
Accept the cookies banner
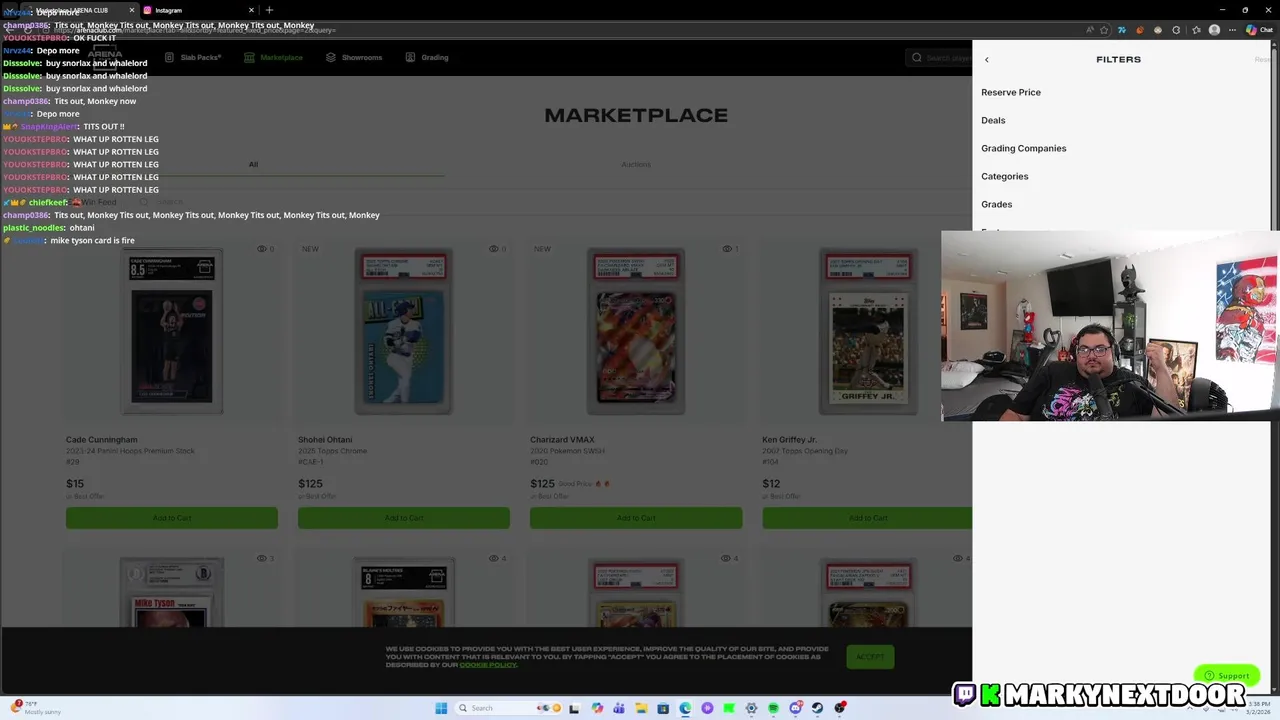click(x=870, y=657)
